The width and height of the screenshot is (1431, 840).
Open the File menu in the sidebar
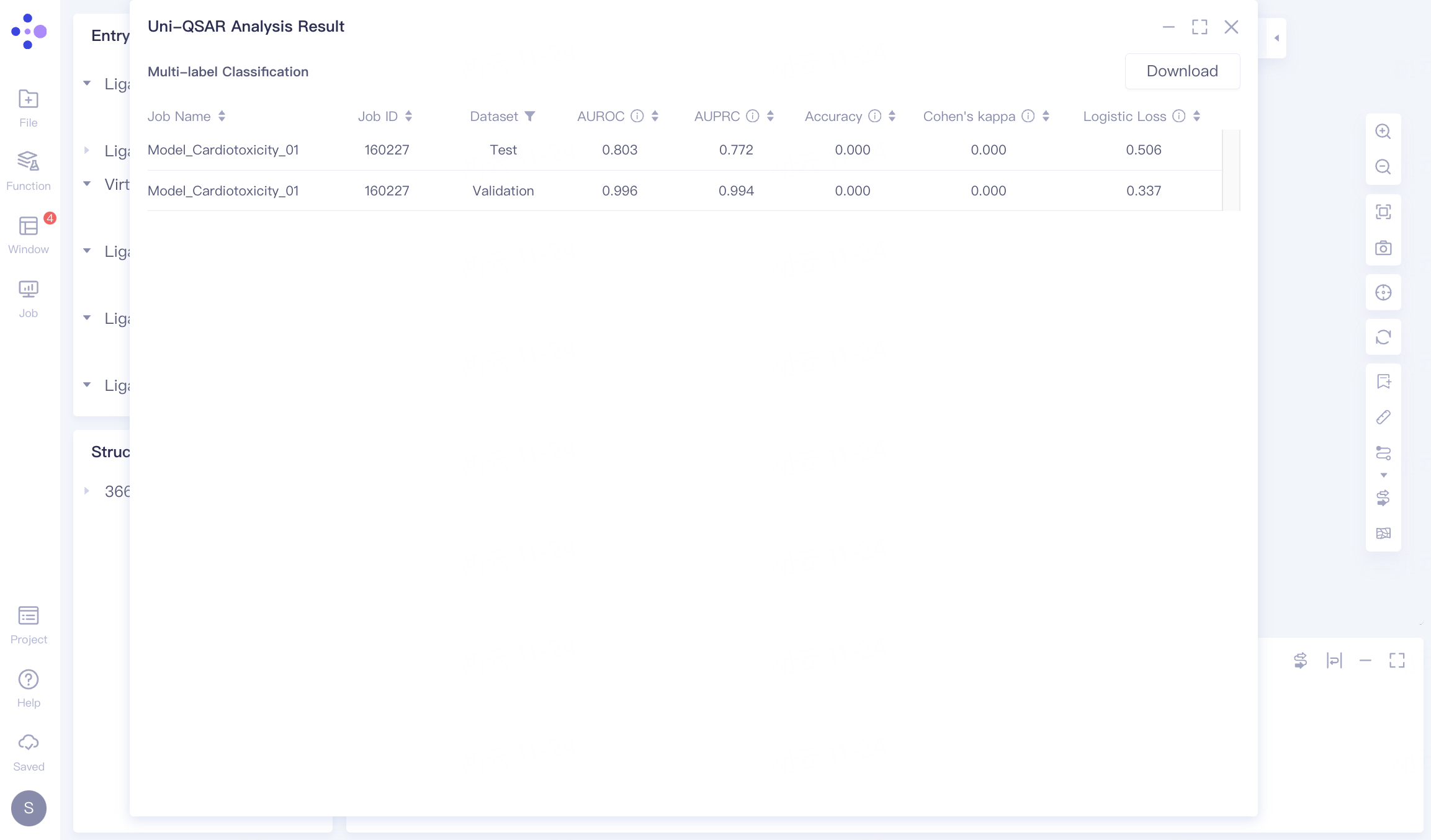click(28, 107)
